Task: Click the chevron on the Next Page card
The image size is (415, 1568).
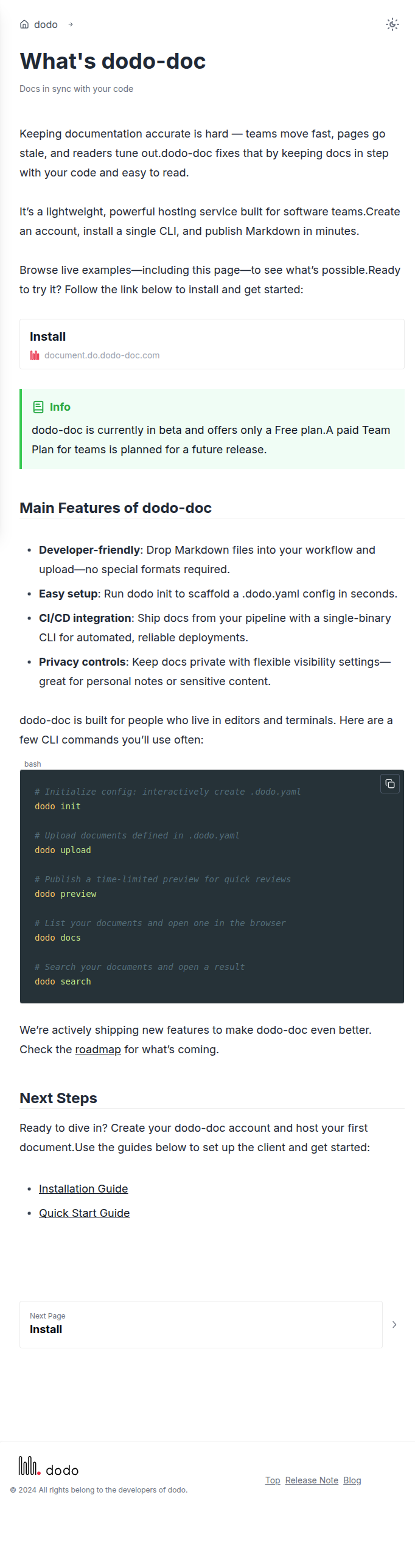Action: pos(394,1325)
